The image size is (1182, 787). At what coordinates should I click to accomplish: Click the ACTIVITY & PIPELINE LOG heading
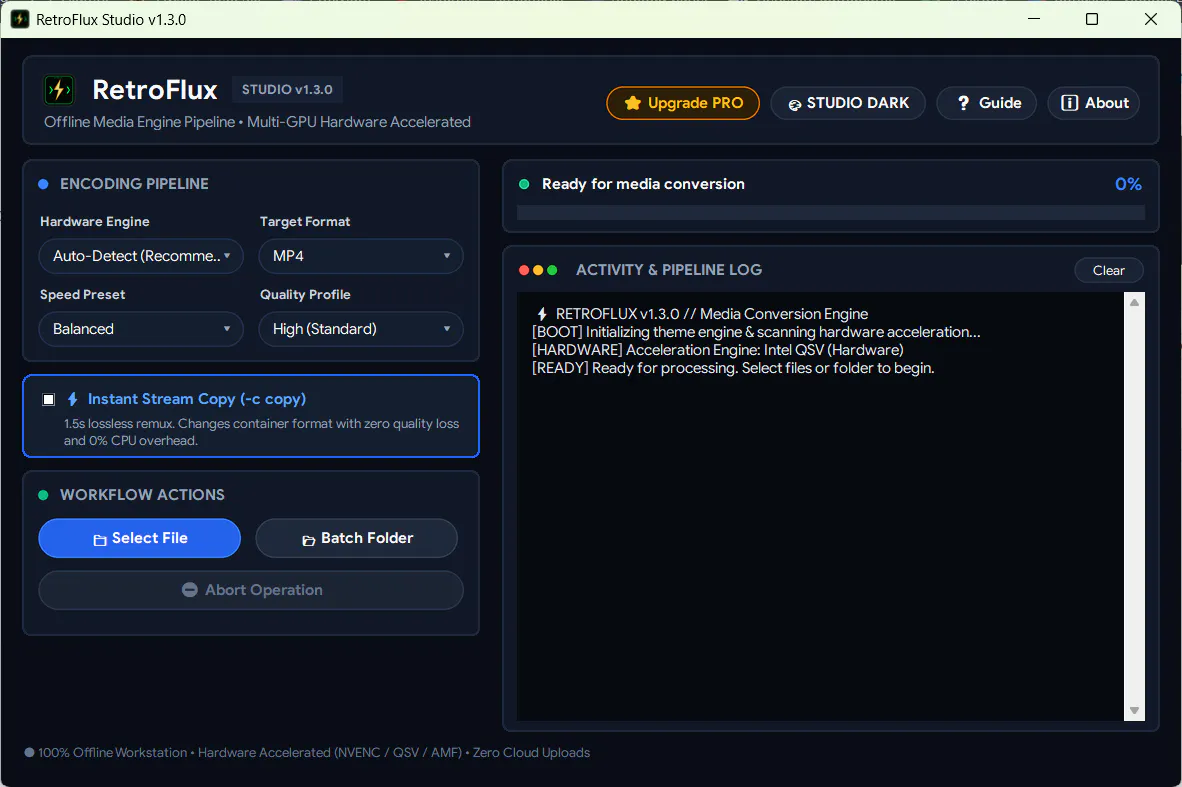(669, 270)
